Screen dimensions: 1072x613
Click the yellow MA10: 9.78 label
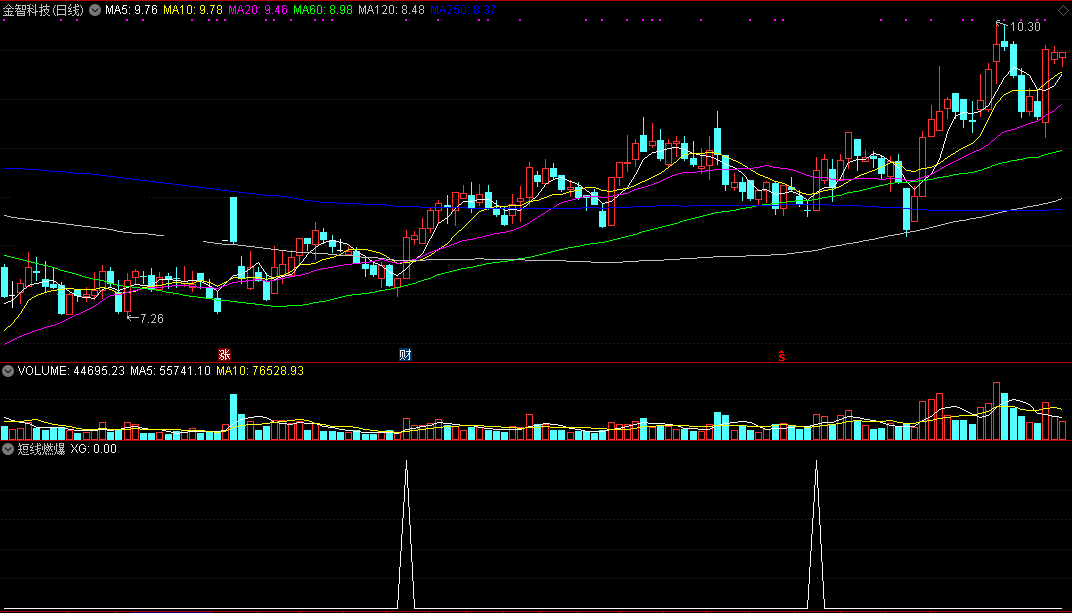(x=193, y=10)
